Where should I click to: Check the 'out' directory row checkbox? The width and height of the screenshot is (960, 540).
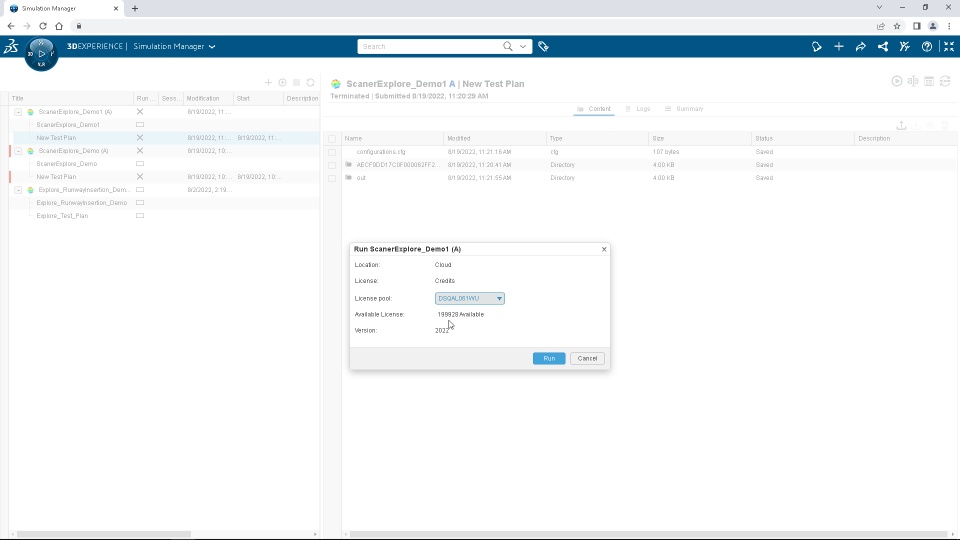coord(332,178)
